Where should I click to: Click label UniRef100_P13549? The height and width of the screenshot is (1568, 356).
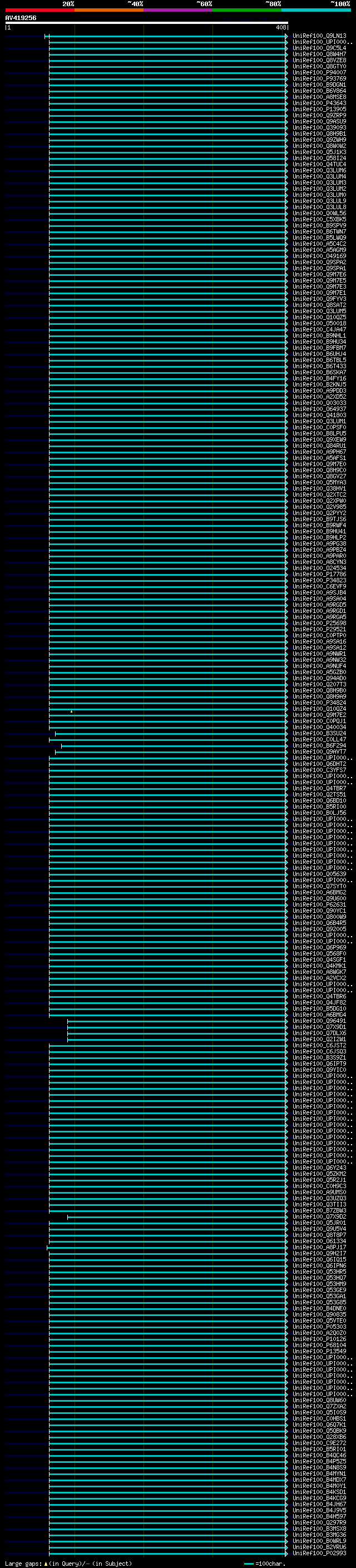tap(319, 1351)
